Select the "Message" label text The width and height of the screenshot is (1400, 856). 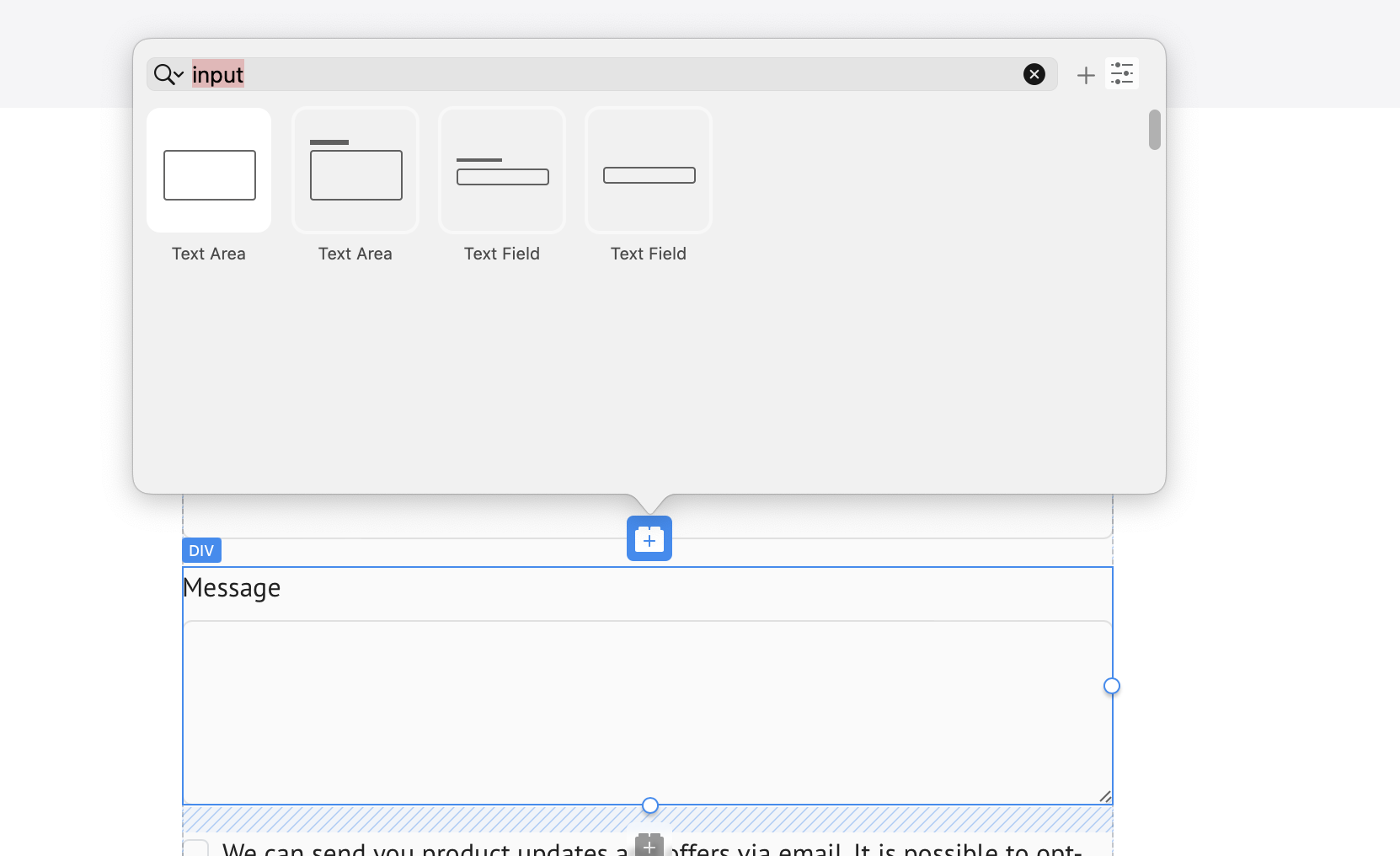coord(232,587)
